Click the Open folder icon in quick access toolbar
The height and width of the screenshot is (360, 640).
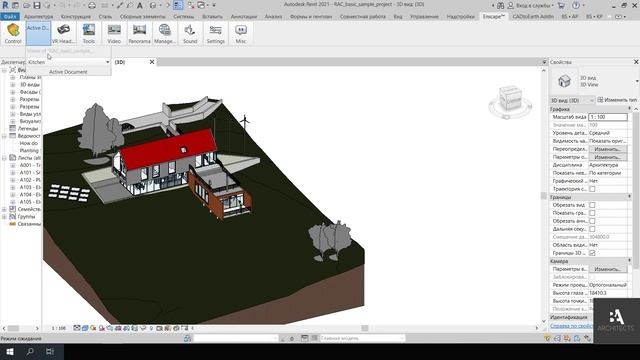click(x=27, y=5)
